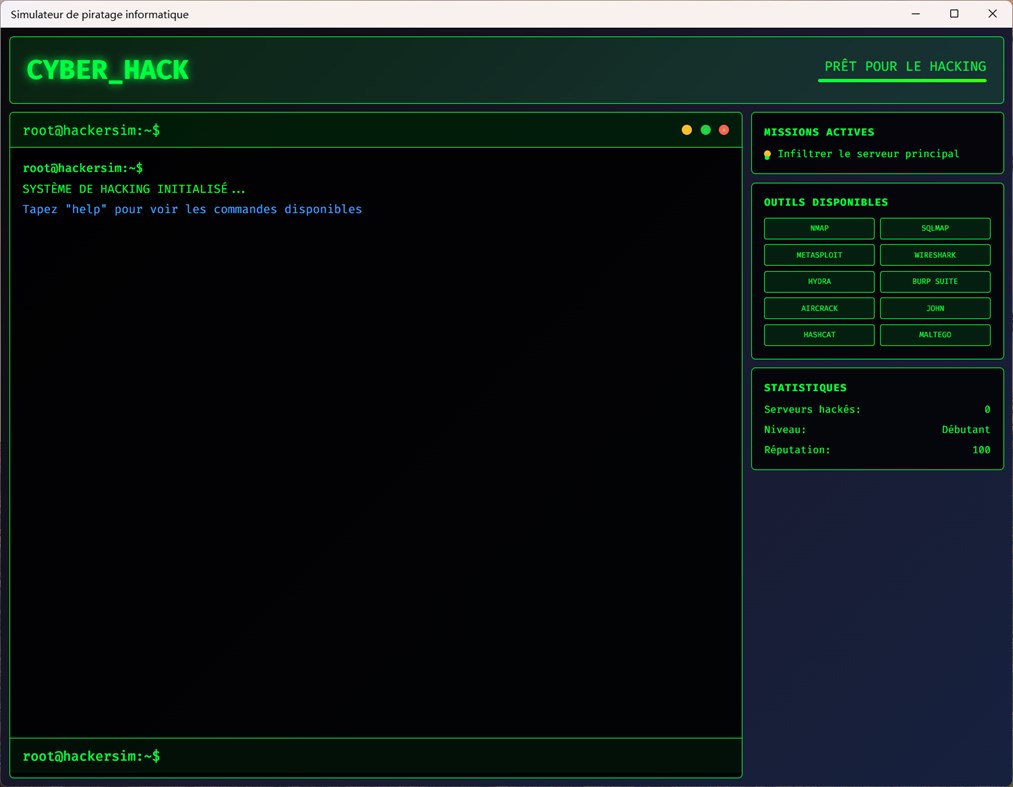Viewport: 1013px width, 787px height.
Task: Click the PRÊT POUR LE HACKING status
Action: point(901,66)
